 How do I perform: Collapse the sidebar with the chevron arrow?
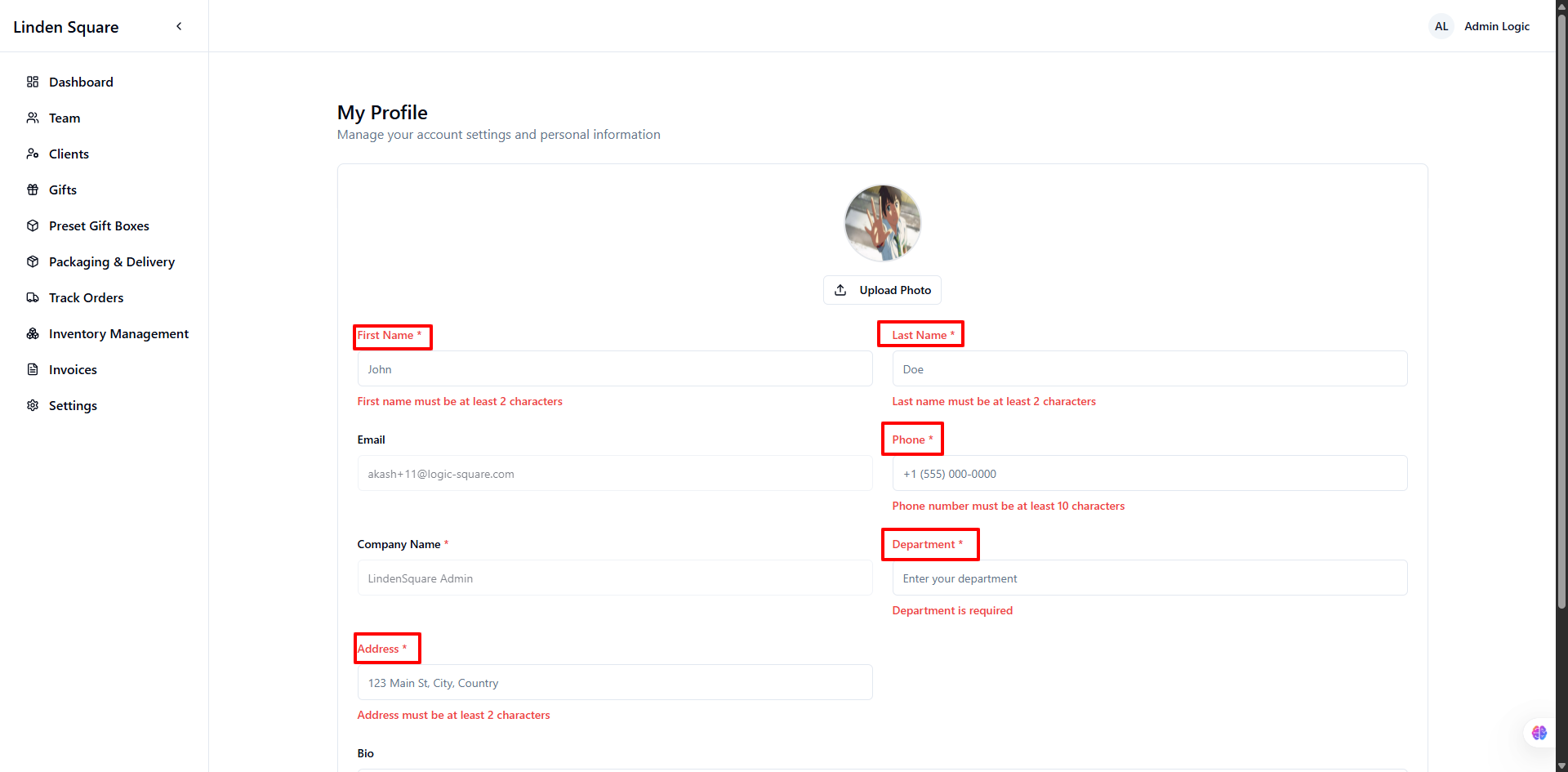[179, 26]
